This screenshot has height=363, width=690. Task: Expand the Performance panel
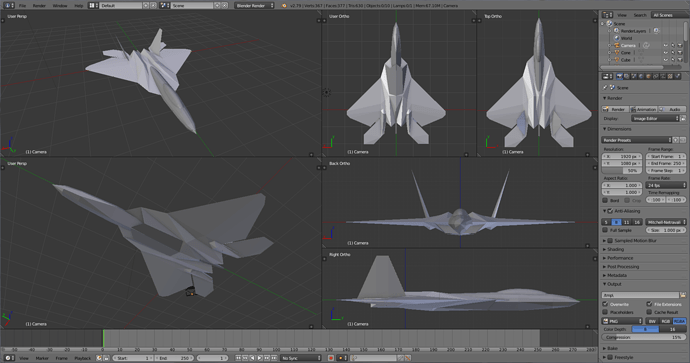pos(643,258)
